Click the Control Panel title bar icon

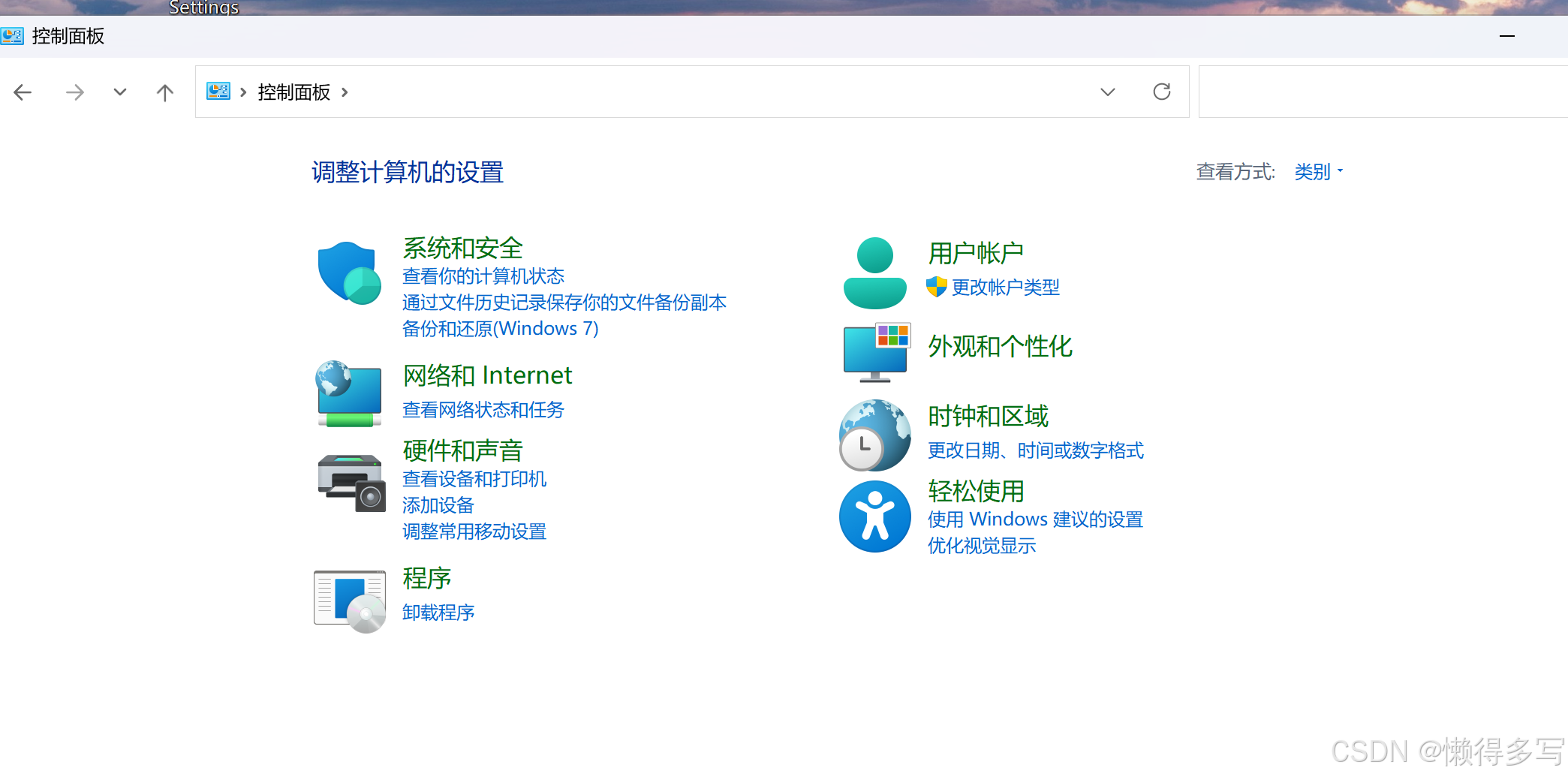(12, 36)
